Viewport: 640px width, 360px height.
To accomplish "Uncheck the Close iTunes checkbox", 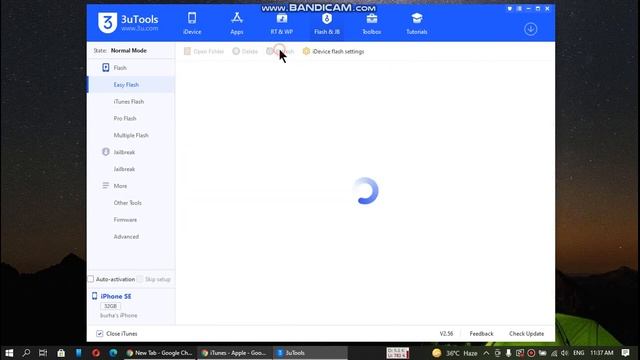I will [x=99, y=333].
